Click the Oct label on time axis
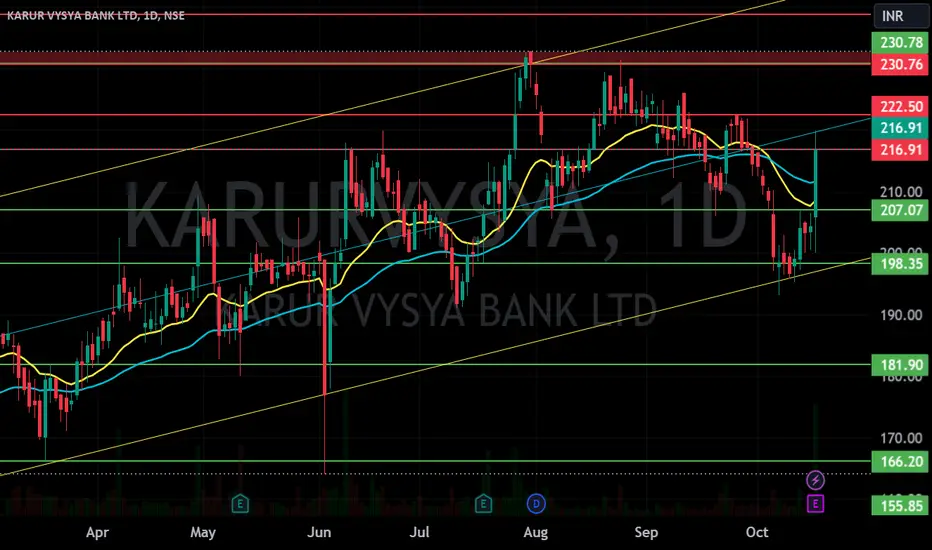 click(x=757, y=532)
